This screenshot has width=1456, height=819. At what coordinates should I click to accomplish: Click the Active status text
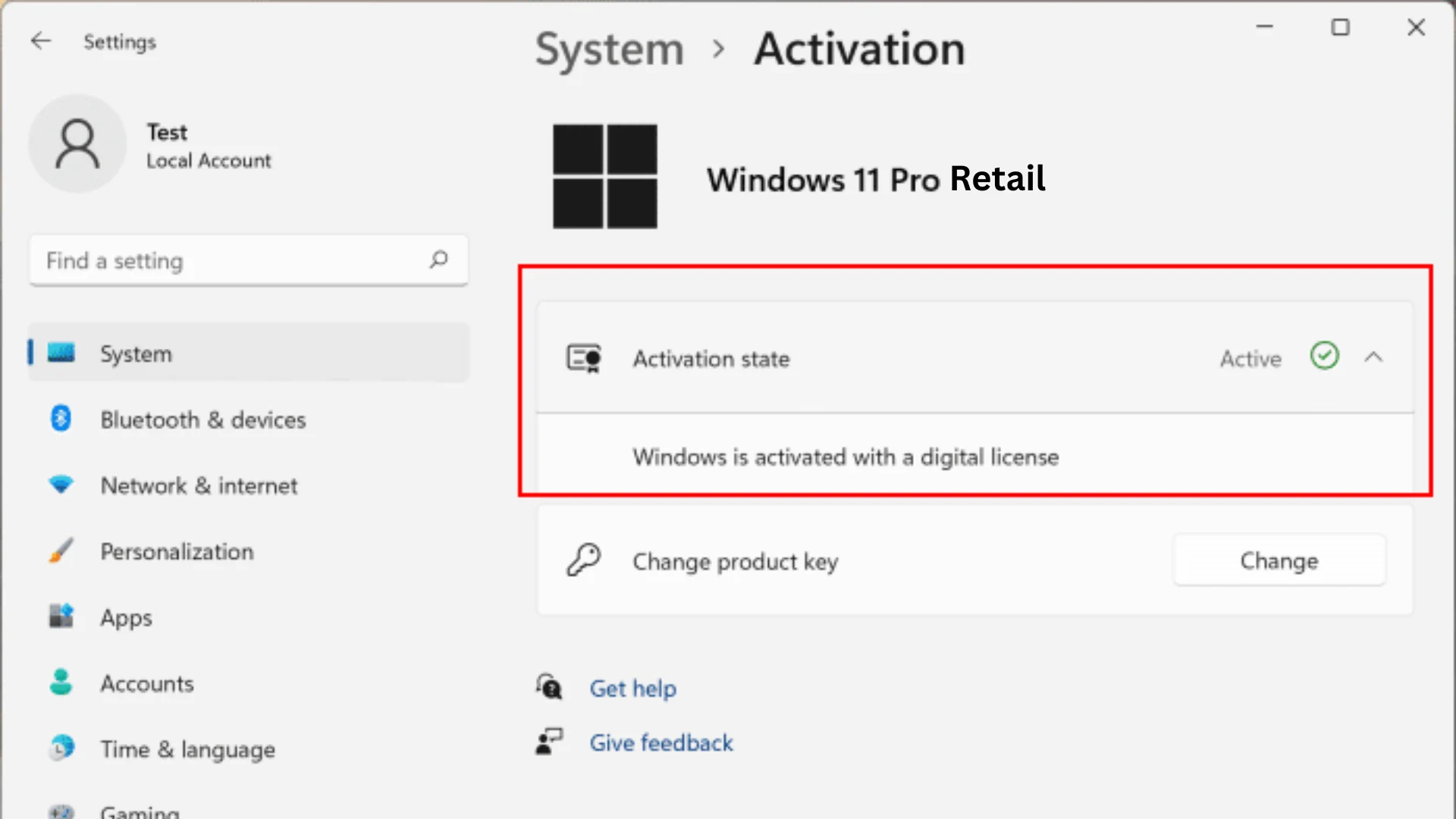1250,358
